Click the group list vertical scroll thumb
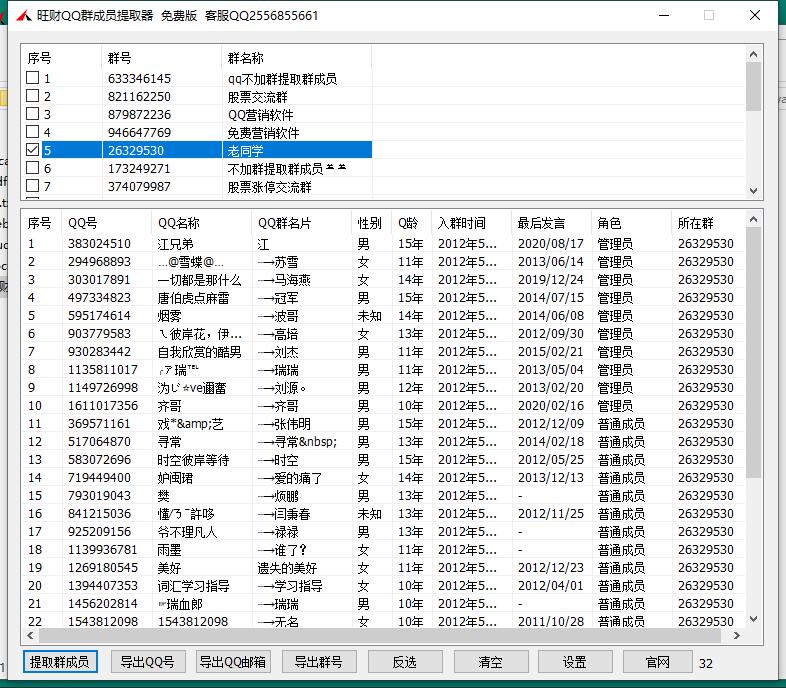 753,86
